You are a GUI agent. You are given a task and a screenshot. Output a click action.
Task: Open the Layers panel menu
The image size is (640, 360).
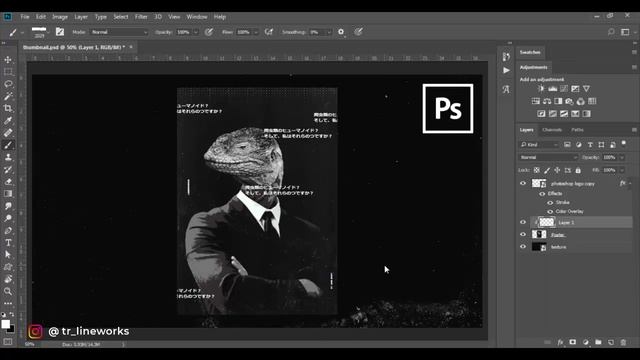tap(634, 130)
